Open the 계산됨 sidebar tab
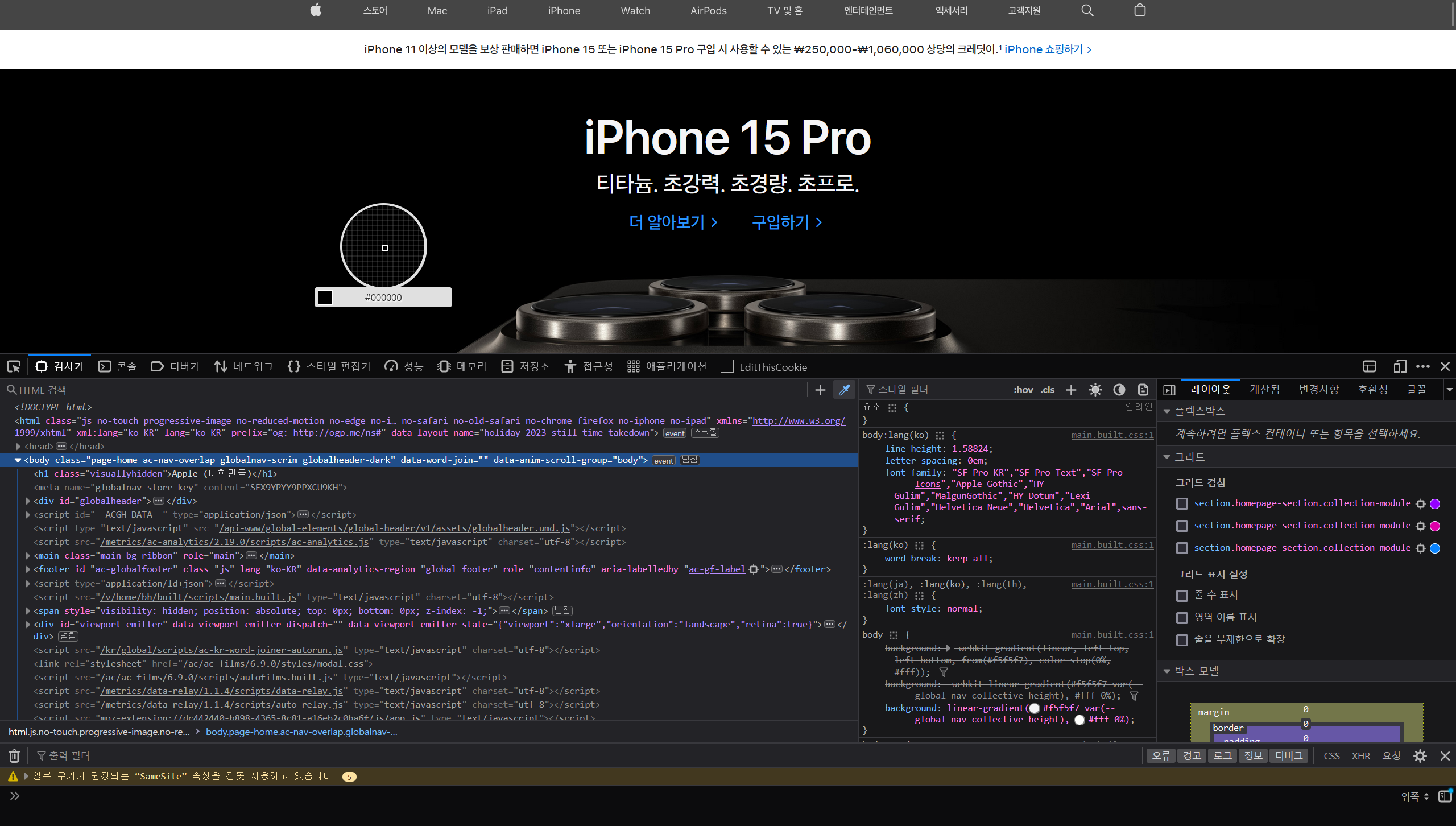The height and width of the screenshot is (826, 1456). 1264,390
